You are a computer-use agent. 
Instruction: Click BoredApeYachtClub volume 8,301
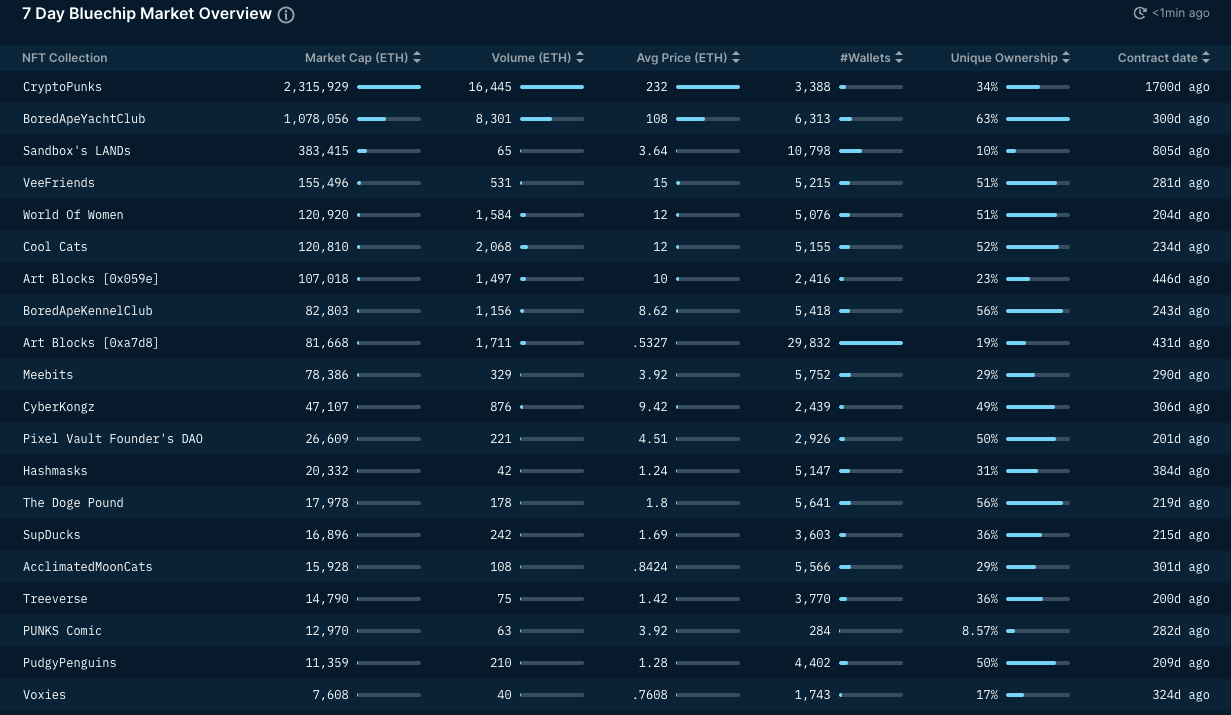(x=493, y=119)
